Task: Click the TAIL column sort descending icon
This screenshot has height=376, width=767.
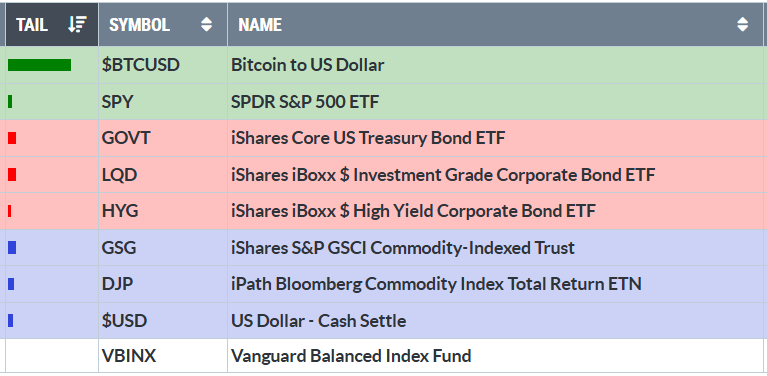Action: (77, 24)
